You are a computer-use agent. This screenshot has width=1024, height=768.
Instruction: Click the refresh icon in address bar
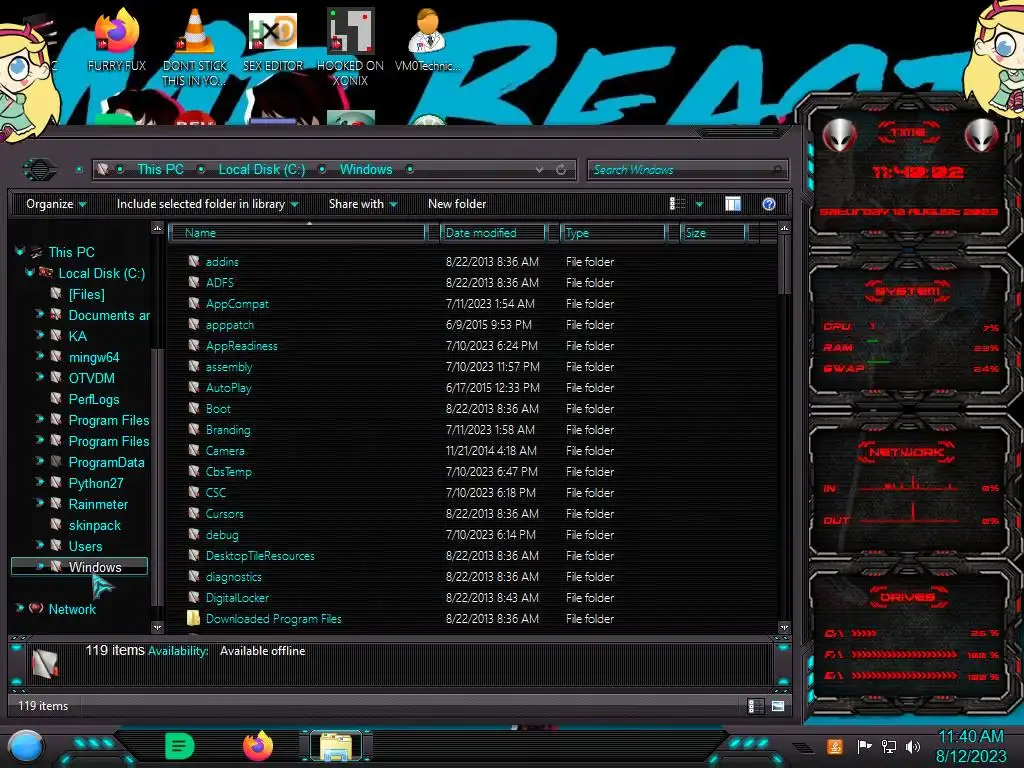click(561, 170)
